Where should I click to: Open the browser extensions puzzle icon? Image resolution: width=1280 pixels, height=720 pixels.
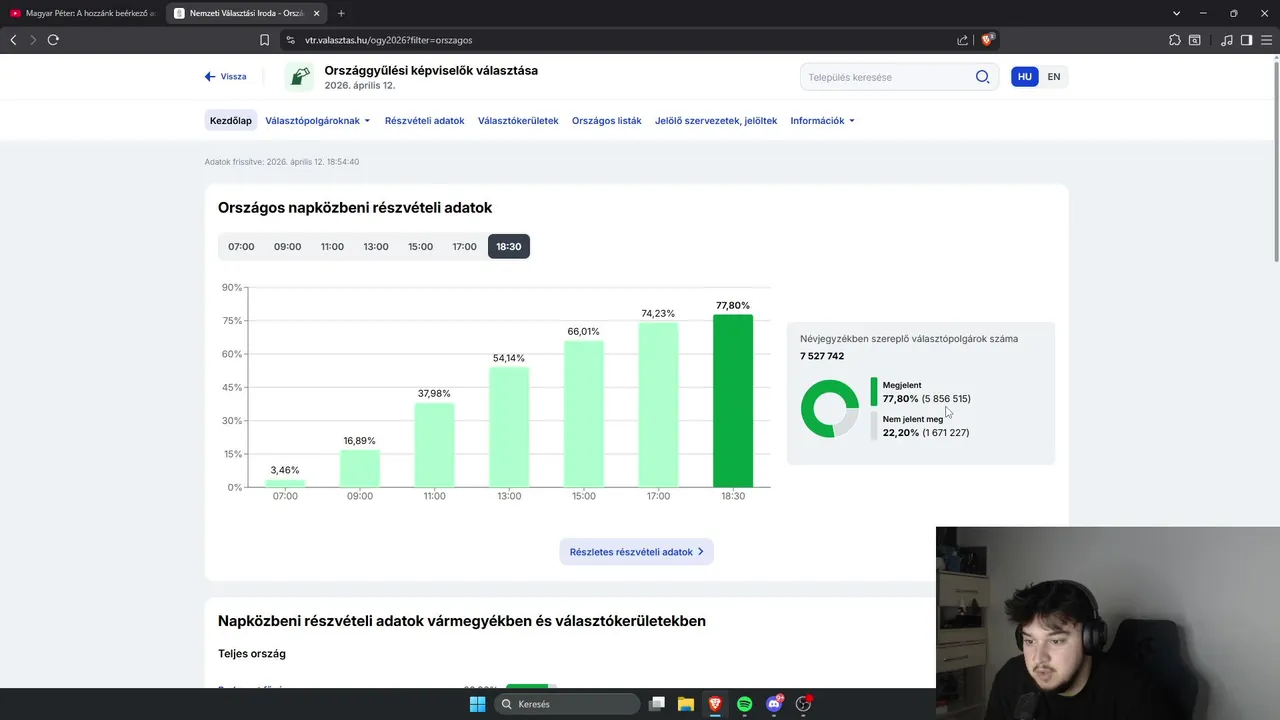1175,40
